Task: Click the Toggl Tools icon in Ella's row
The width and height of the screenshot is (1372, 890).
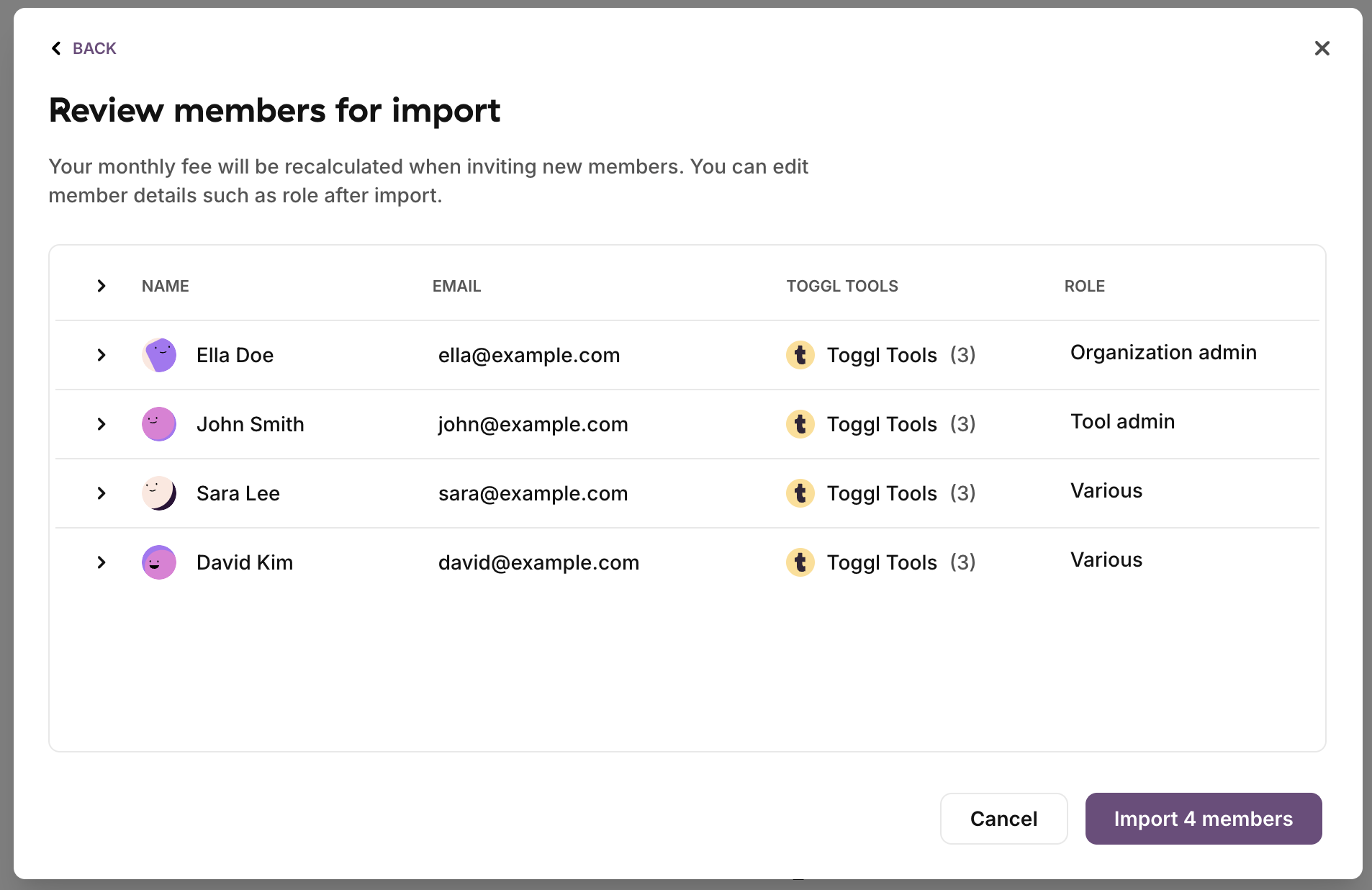Action: tap(800, 355)
